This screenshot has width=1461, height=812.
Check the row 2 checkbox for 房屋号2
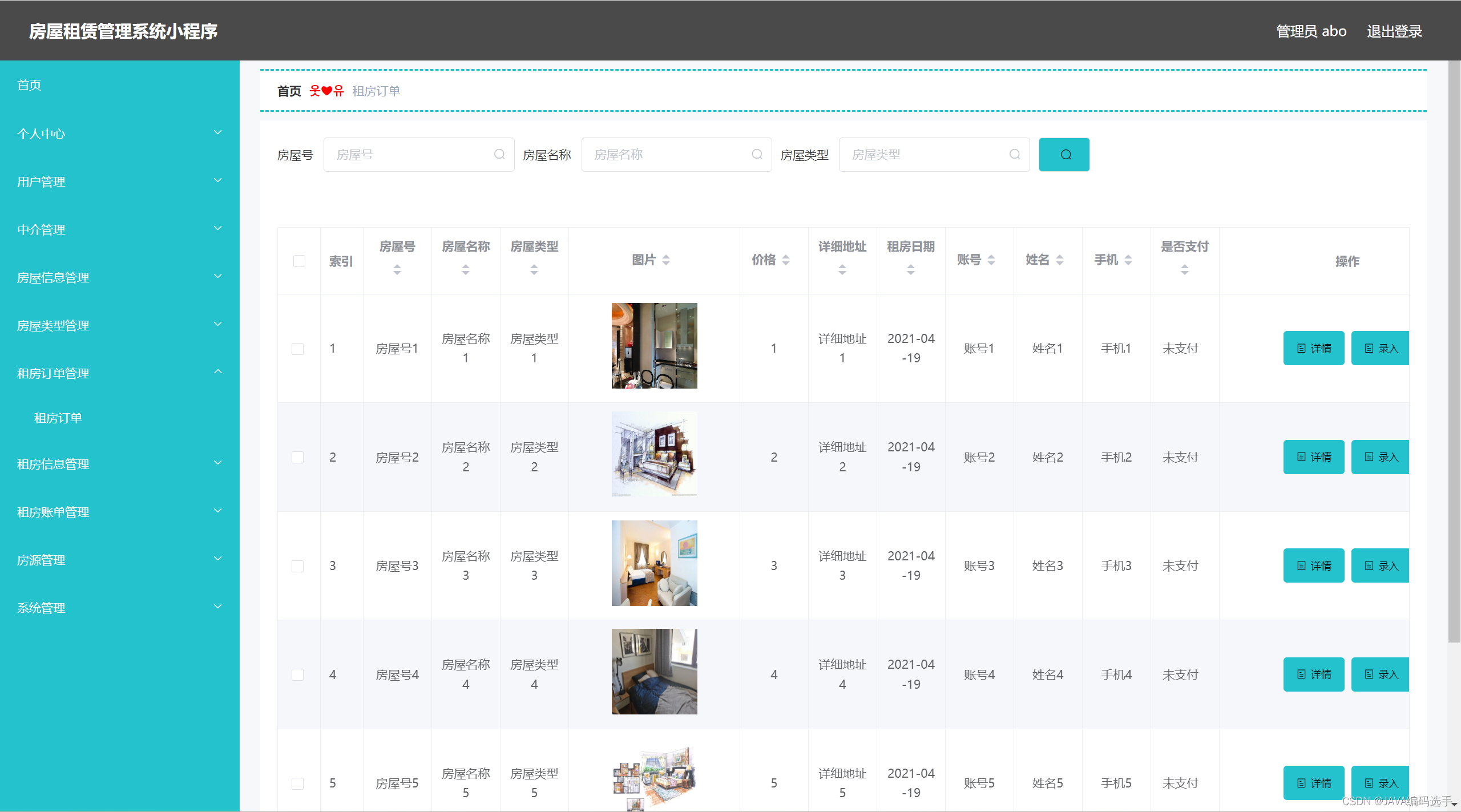(x=298, y=458)
